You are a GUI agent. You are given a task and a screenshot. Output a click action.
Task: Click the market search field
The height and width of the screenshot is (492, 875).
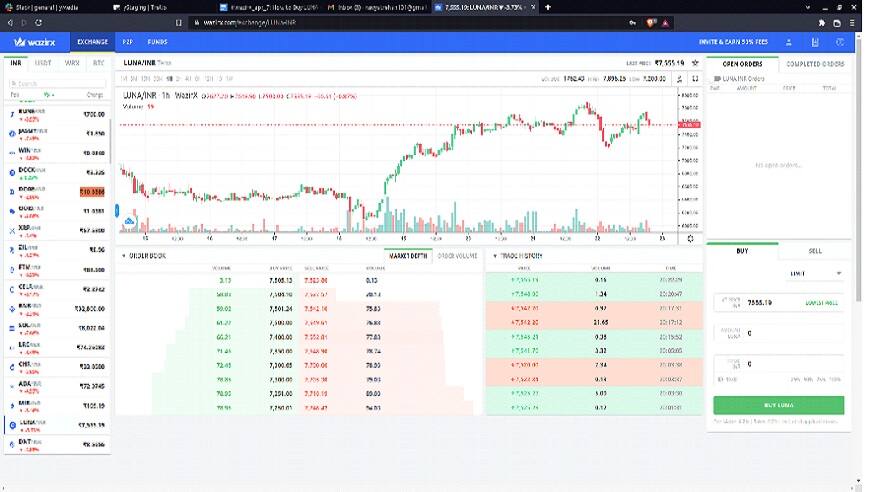click(57, 83)
